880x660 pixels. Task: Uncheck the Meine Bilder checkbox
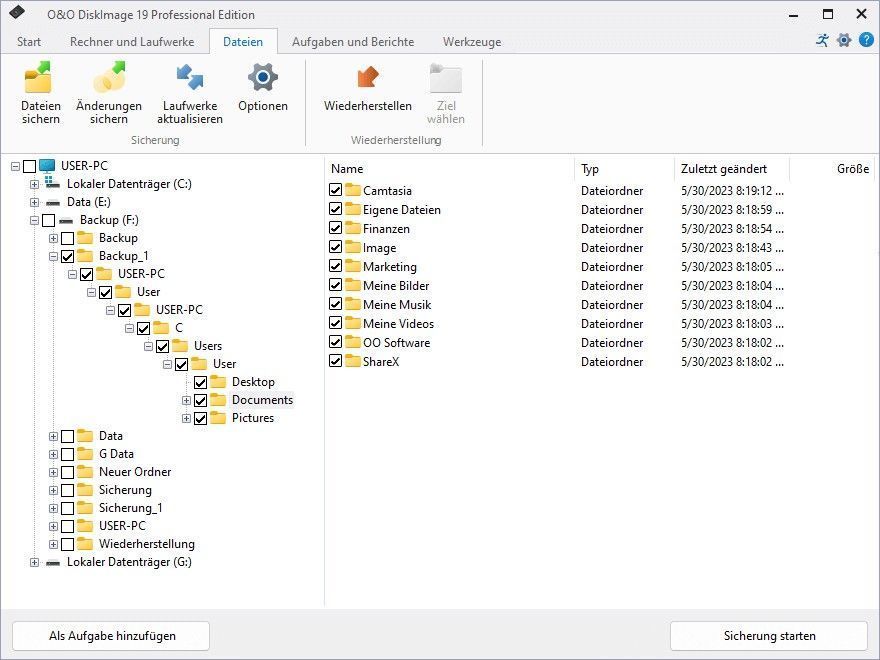[336, 285]
